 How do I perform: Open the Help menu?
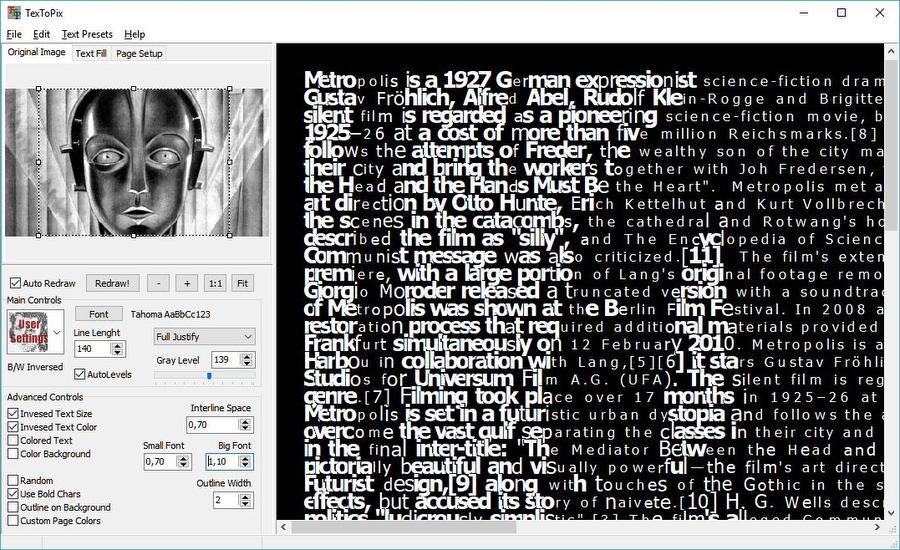tap(134, 34)
